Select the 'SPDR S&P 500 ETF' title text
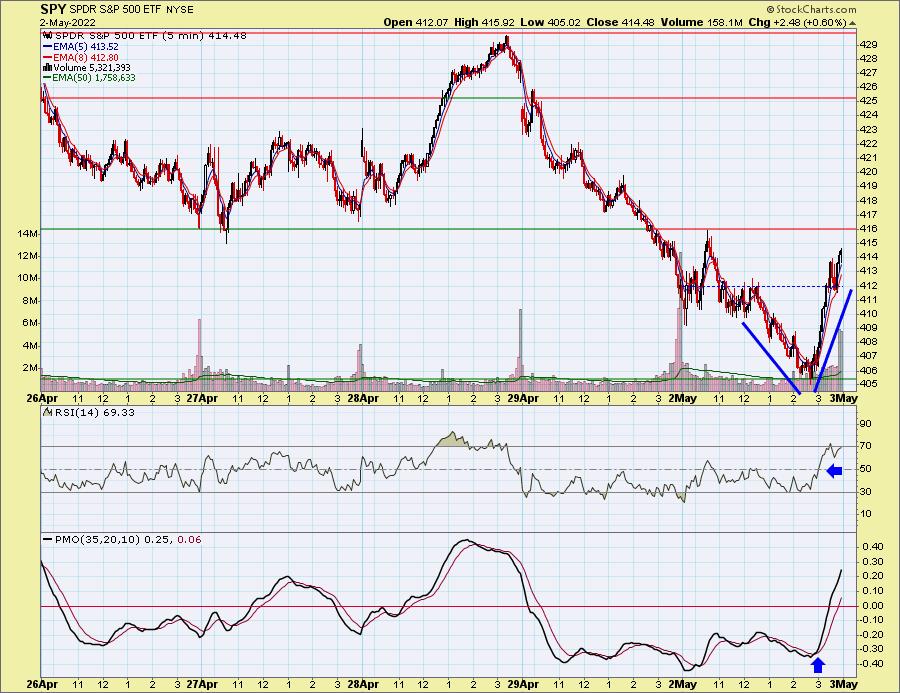This screenshot has height=693, width=900. pyautogui.click(x=116, y=10)
